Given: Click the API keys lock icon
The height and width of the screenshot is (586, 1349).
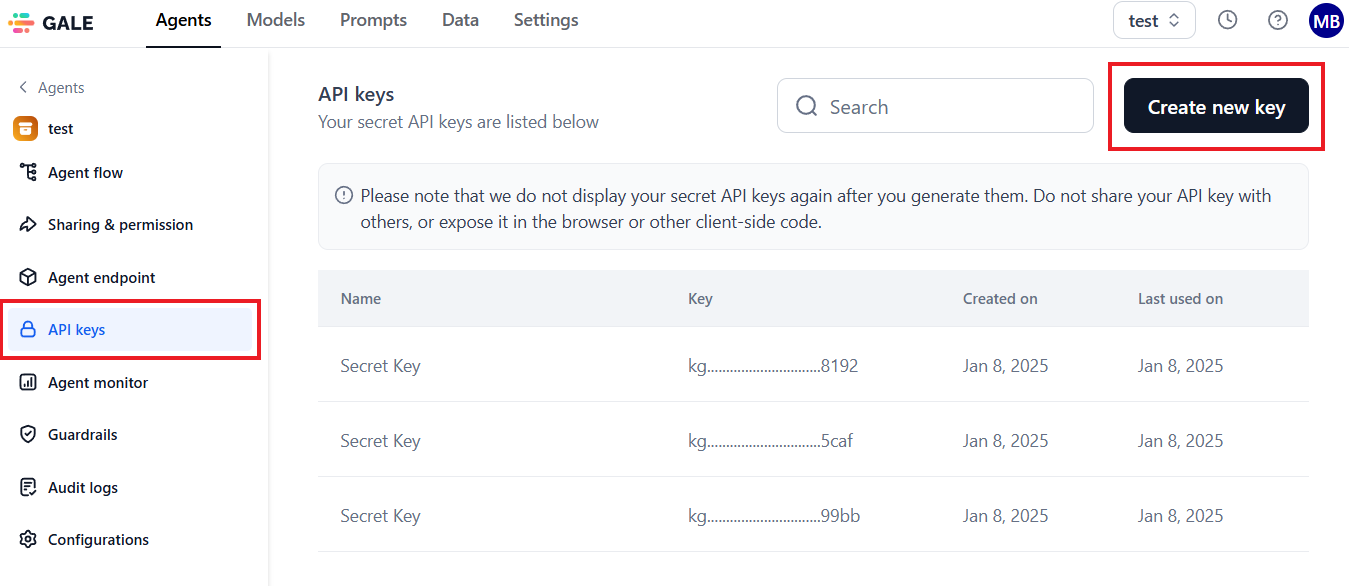Looking at the screenshot, I should tap(29, 329).
